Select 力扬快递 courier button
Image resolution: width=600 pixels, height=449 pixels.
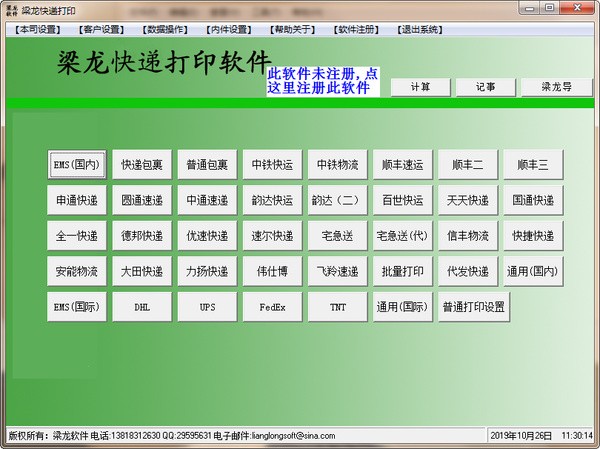click(207, 271)
